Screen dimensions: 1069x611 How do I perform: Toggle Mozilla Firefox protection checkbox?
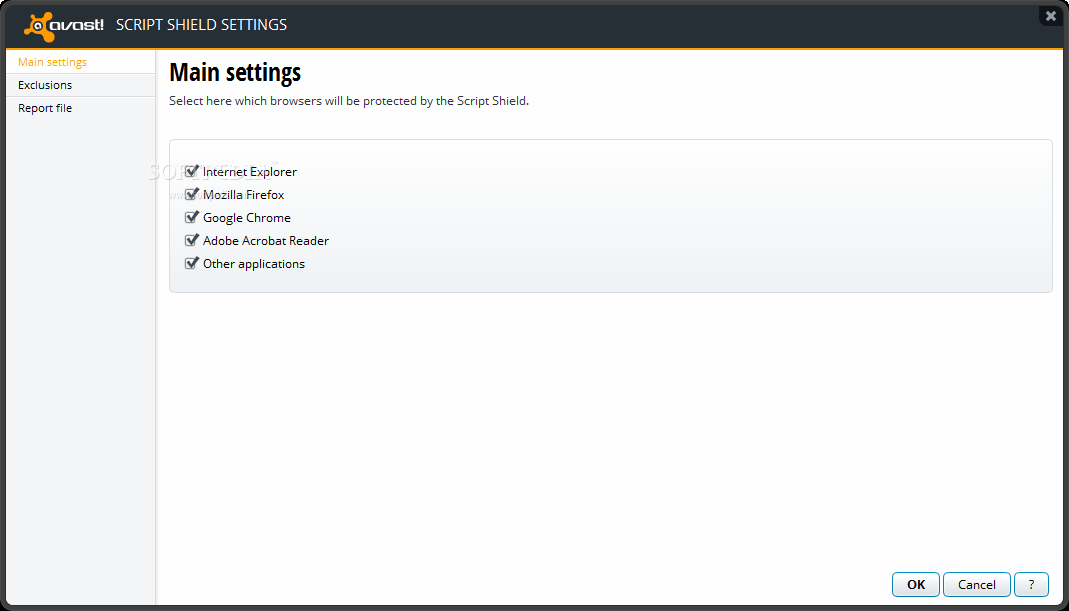[x=192, y=194]
